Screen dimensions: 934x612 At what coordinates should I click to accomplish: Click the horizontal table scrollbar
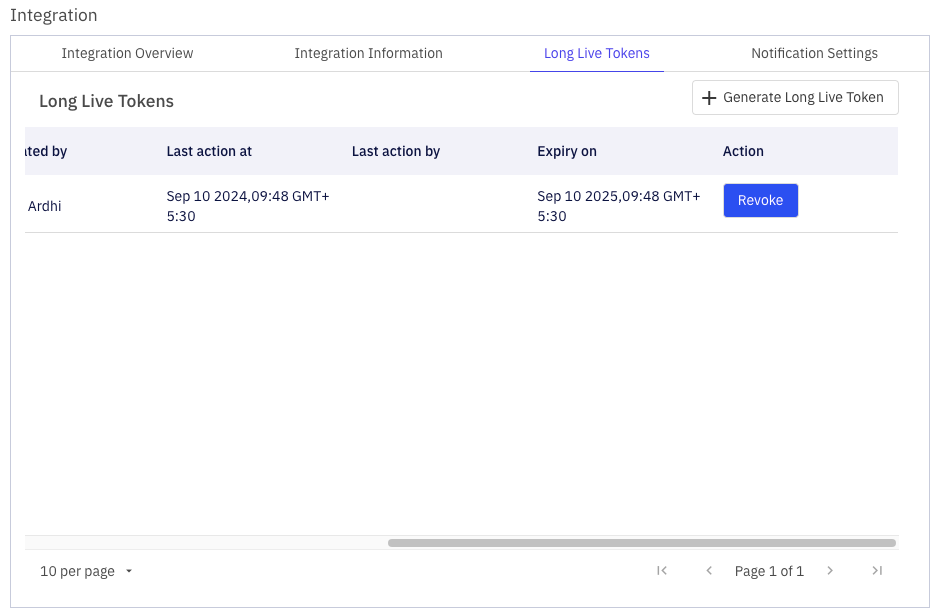click(x=643, y=542)
